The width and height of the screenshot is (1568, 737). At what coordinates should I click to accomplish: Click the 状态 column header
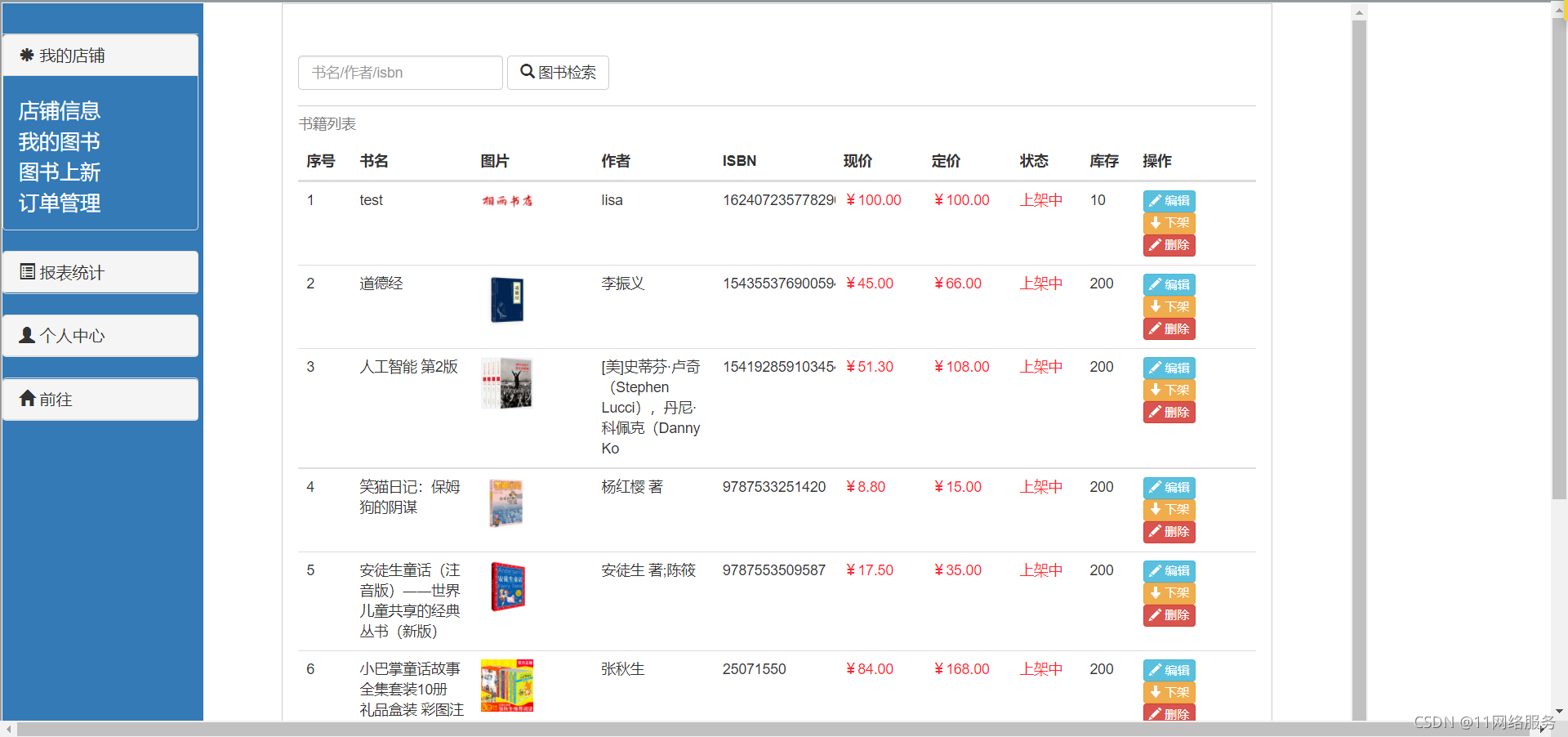click(x=1034, y=161)
